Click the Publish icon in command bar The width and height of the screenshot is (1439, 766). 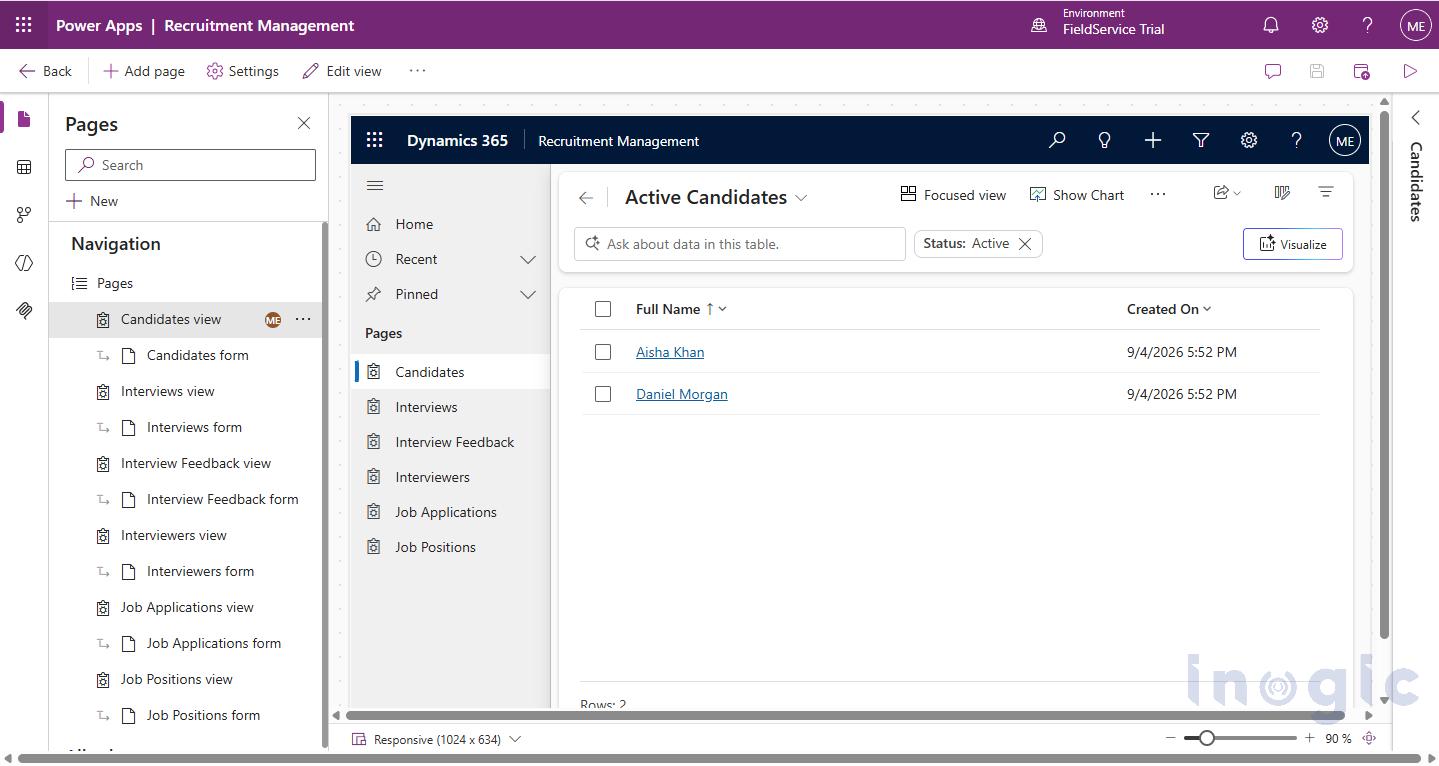tap(1362, 71)
